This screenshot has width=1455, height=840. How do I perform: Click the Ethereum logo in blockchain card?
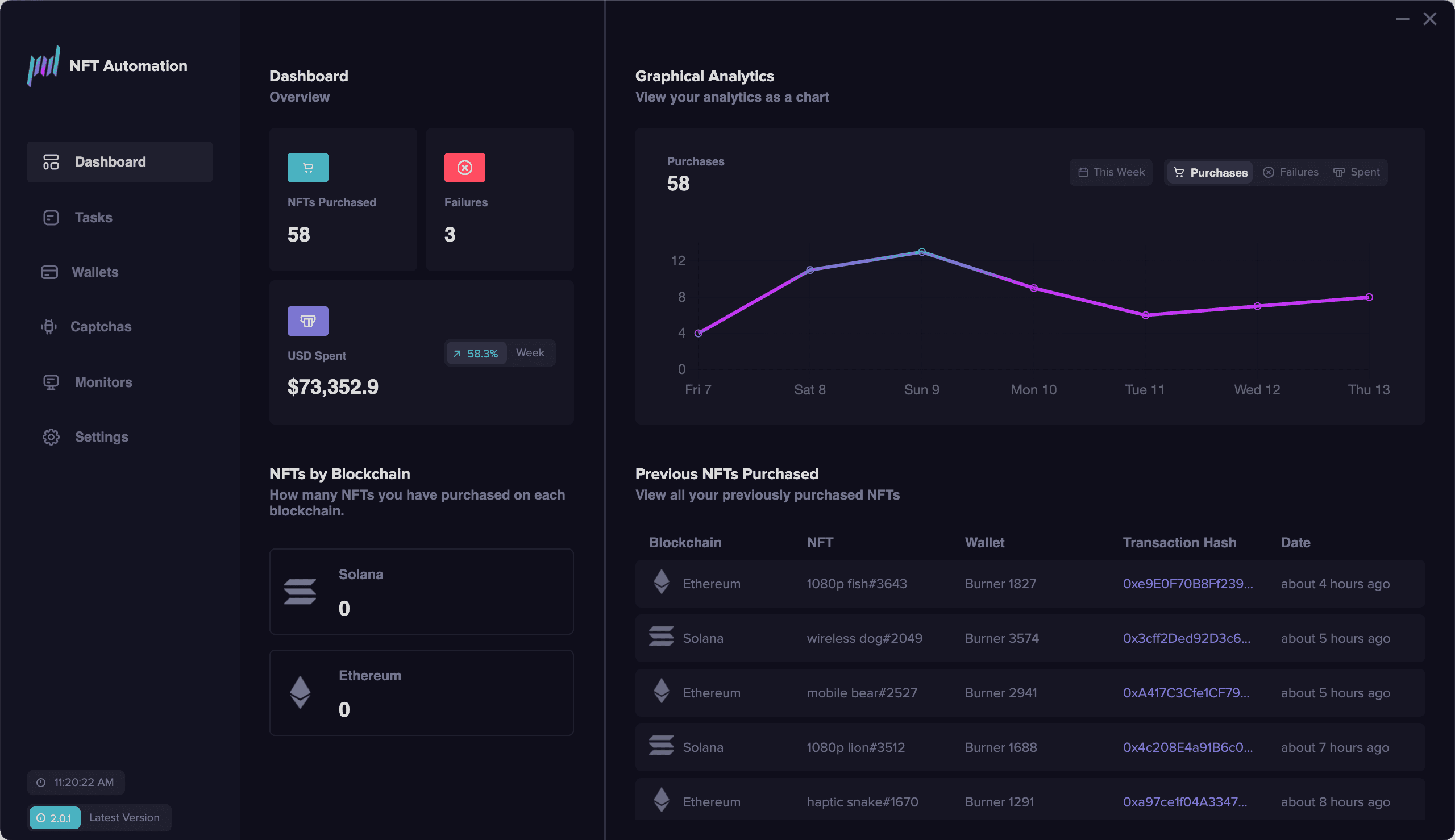click(x=300, y=692)
